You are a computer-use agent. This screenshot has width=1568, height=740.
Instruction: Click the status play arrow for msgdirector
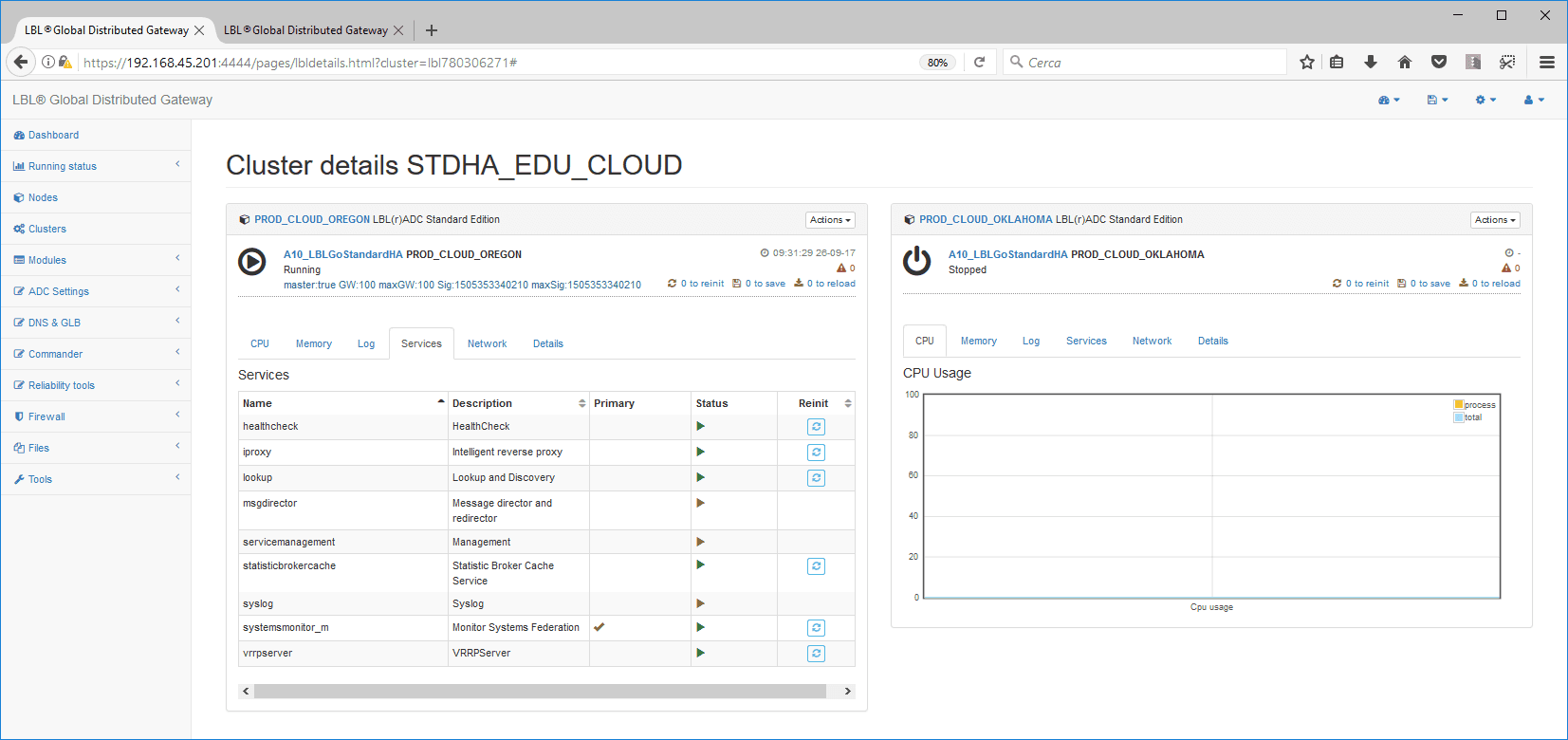click(700, 503)
